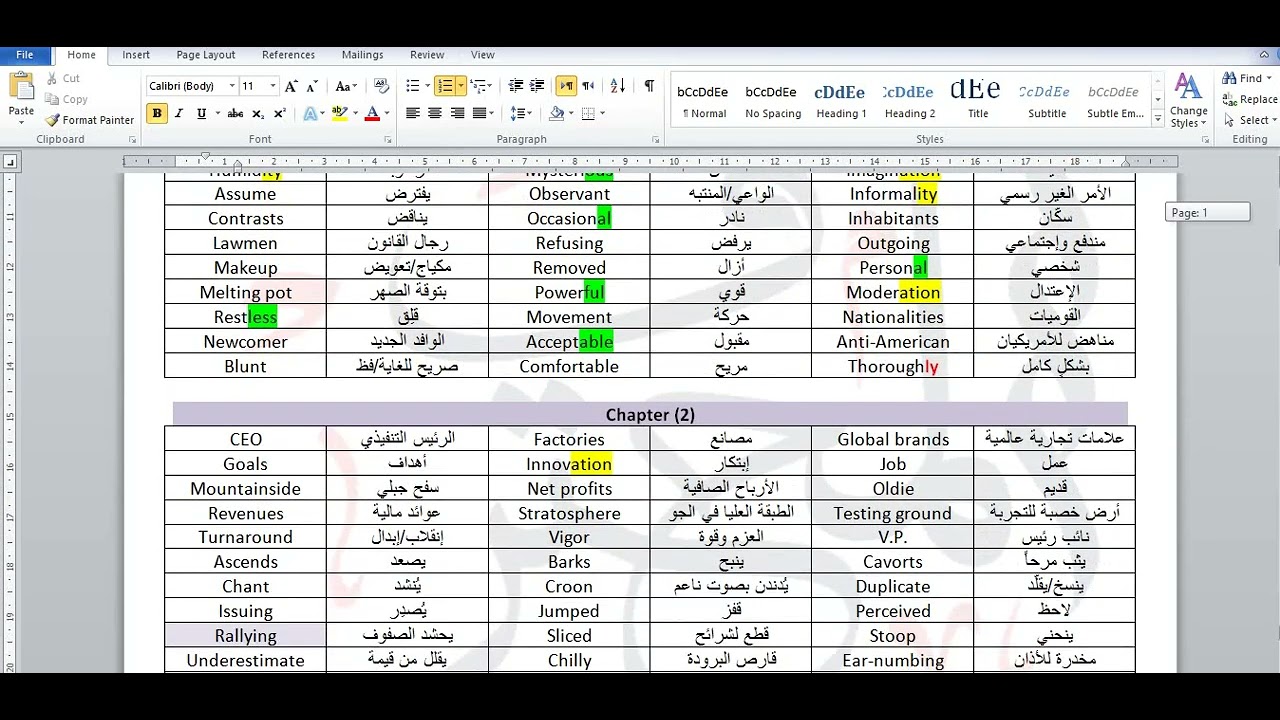Switch to the Insert tab
Viewport: 1280px width, 720px height.
pyautogui.click(x=136, y=55)
